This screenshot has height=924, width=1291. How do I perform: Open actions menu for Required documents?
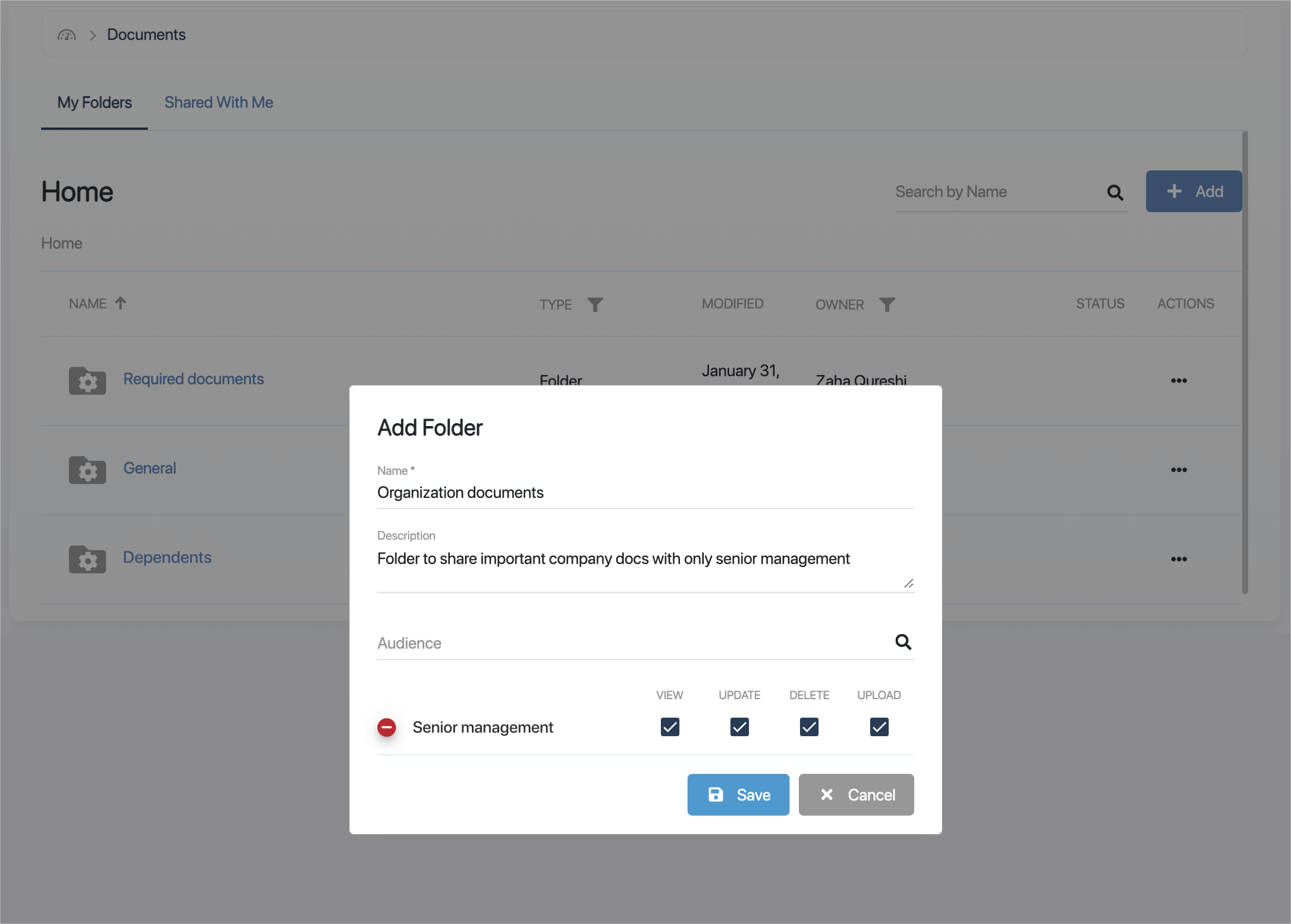(x=1179, y=381)
